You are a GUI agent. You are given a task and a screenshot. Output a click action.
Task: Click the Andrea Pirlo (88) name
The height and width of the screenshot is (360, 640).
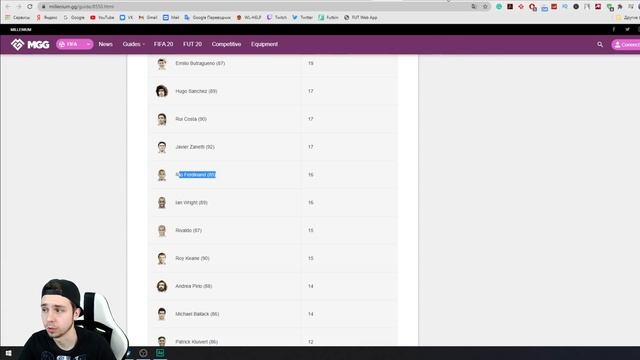(193, 286)
